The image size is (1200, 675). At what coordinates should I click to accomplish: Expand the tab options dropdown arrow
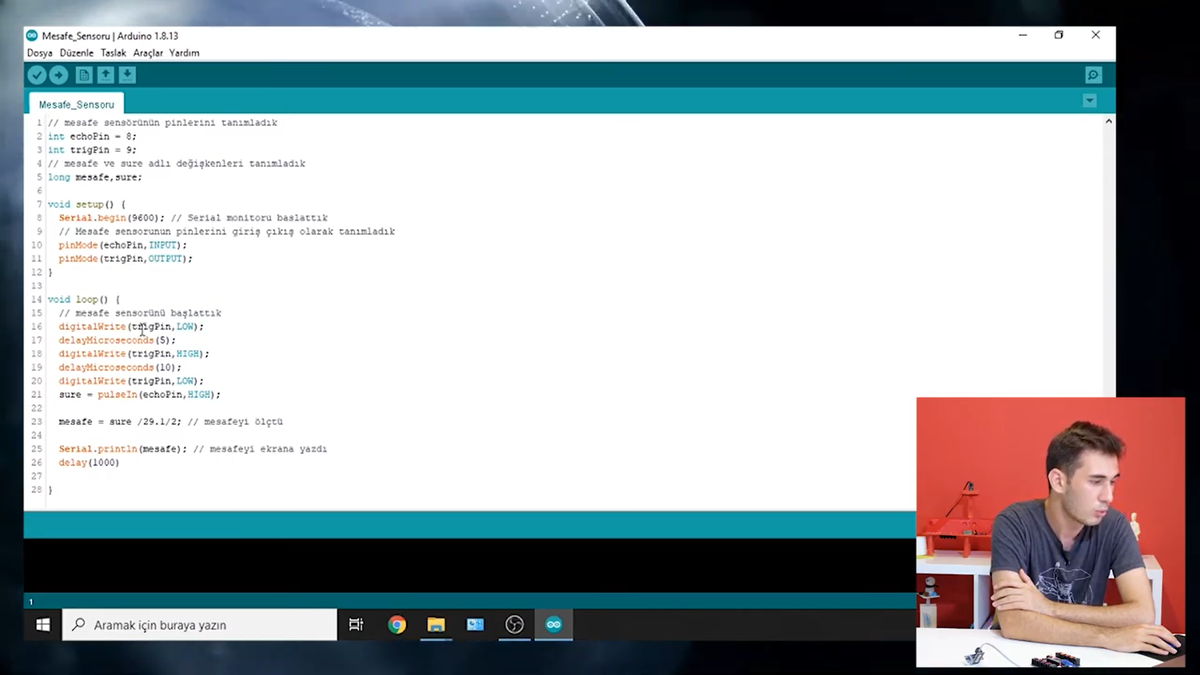(x=1089, y=101)
